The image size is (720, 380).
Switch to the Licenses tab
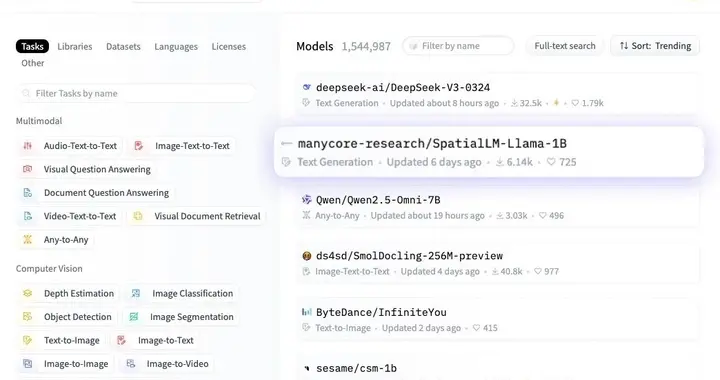pyautogui.click(x=229, y=46)
